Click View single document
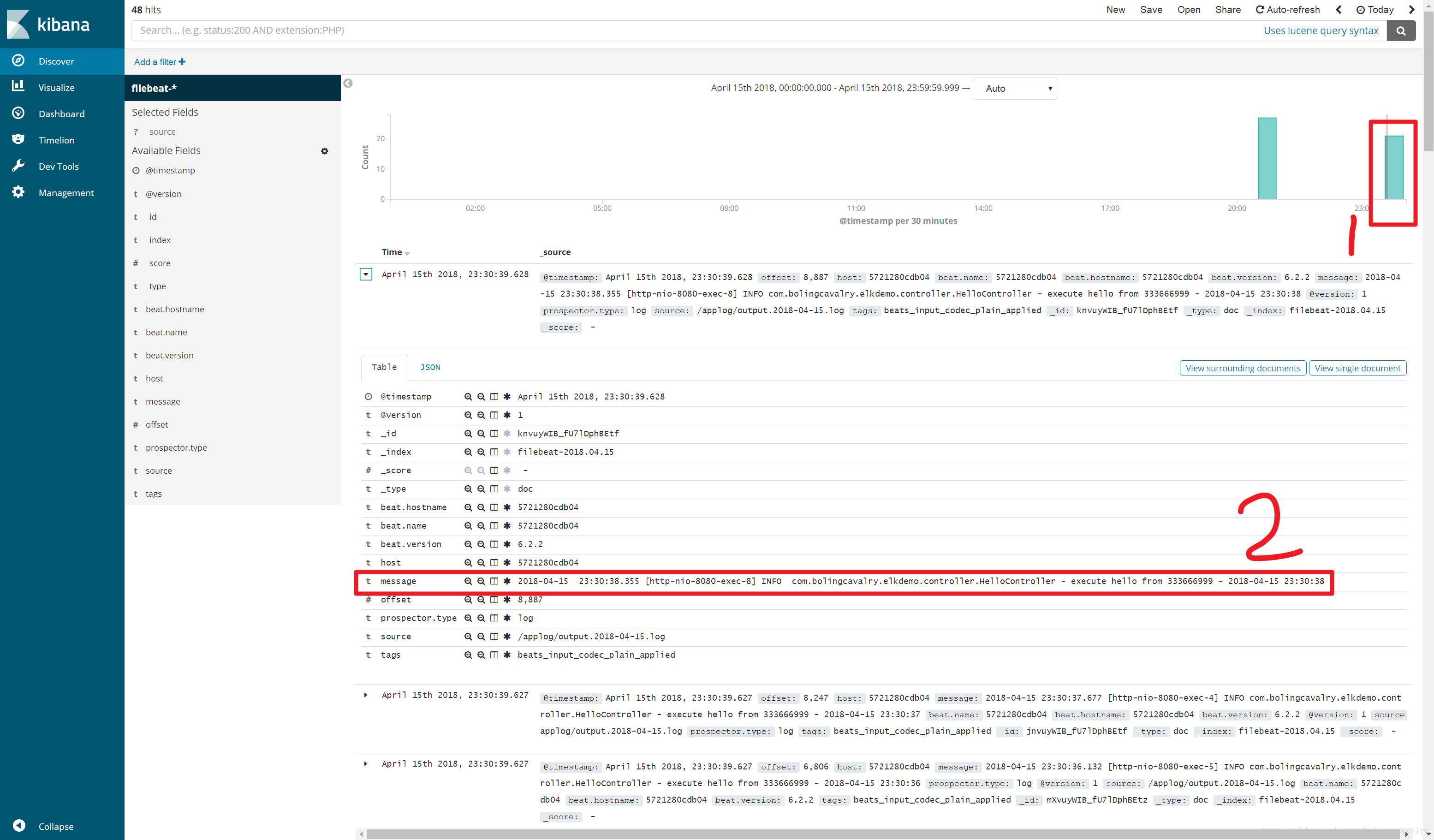1434x840 pixels. pos(1357,368)
